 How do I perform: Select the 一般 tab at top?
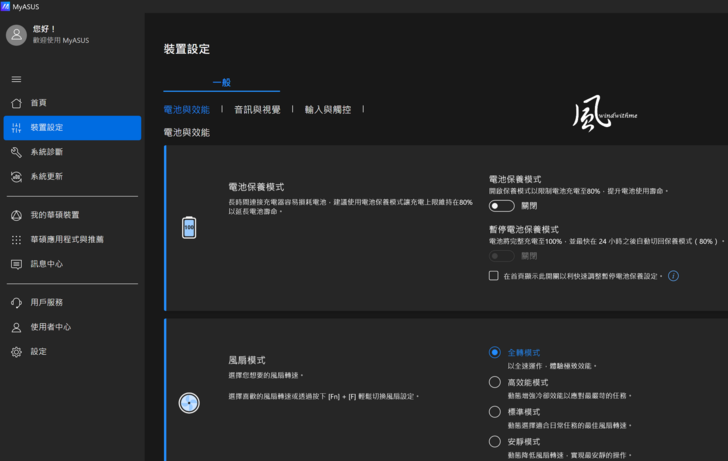coord(221,83)
